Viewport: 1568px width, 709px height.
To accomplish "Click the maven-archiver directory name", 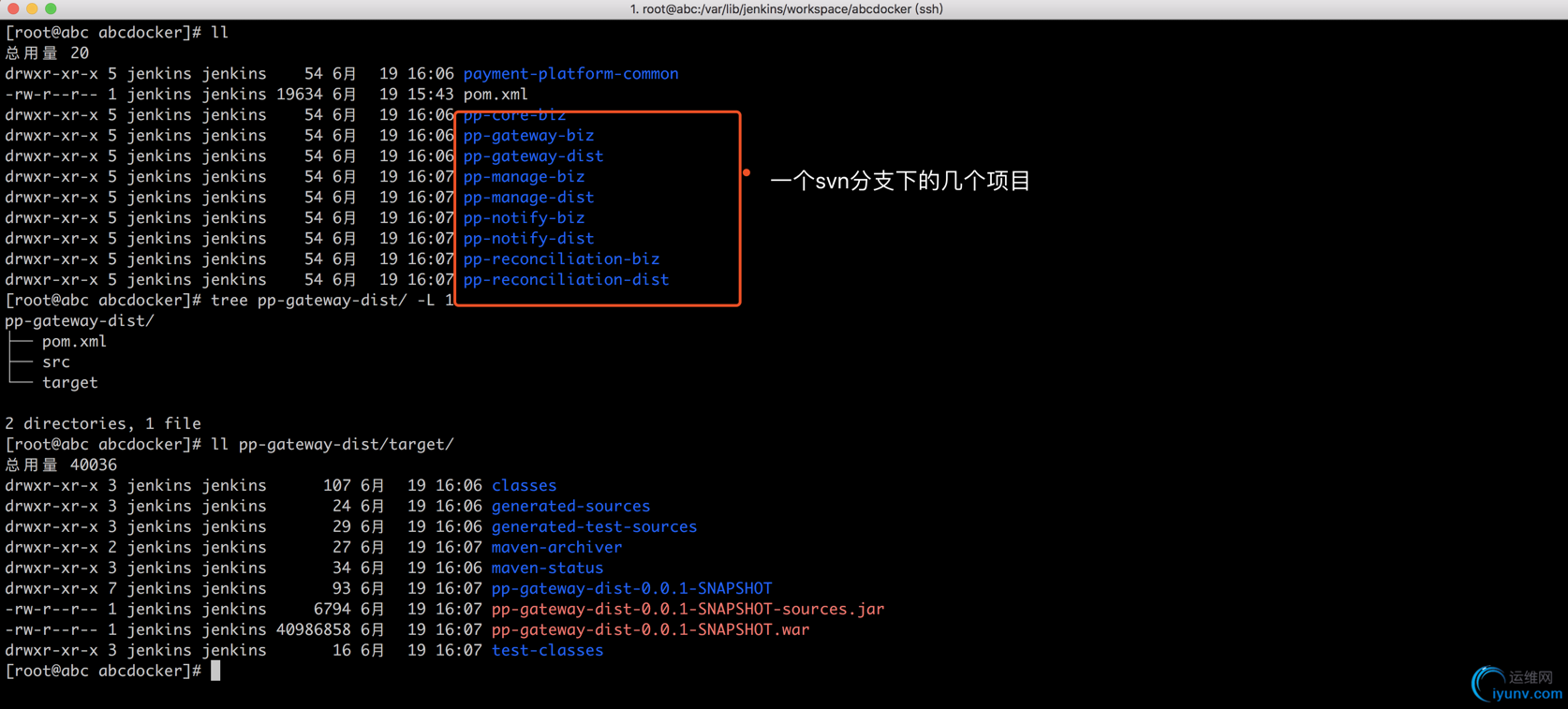I will click(556, 547).
